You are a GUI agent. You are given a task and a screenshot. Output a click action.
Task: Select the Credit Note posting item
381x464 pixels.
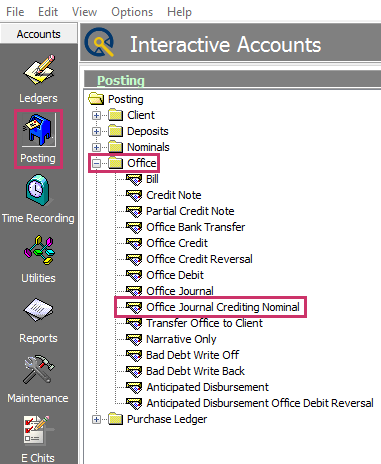pyautogui.click(x=174, y=195)
